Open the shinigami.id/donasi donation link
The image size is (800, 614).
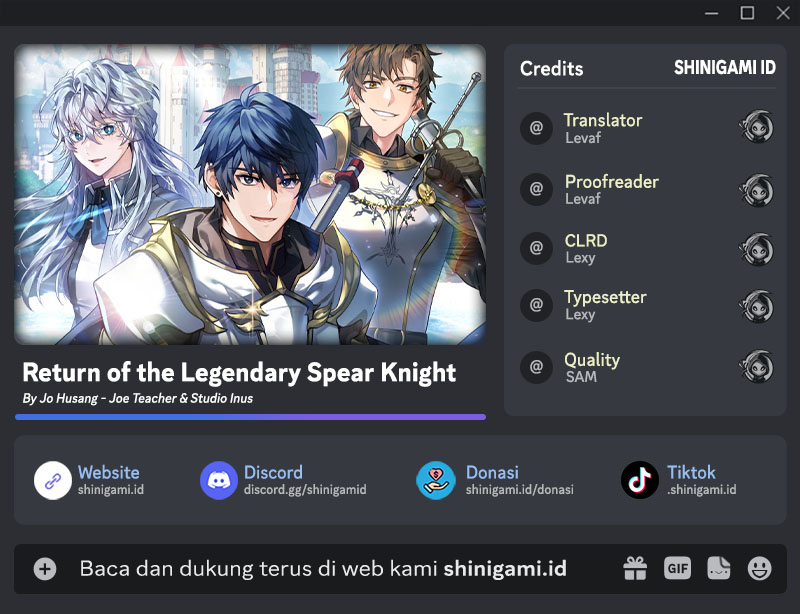[x=519, y=490]
